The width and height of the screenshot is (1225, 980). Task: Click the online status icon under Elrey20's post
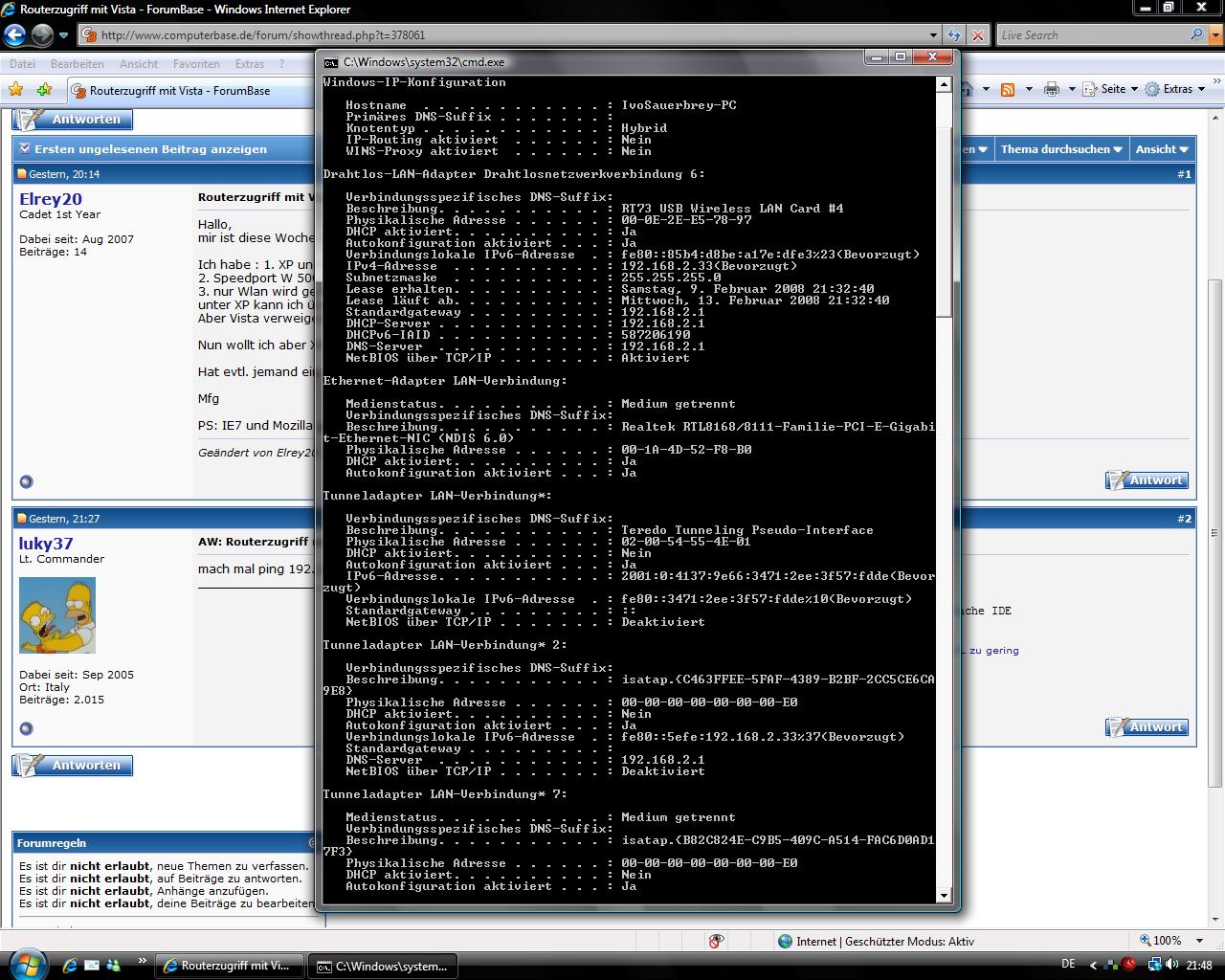pos(26,481)
